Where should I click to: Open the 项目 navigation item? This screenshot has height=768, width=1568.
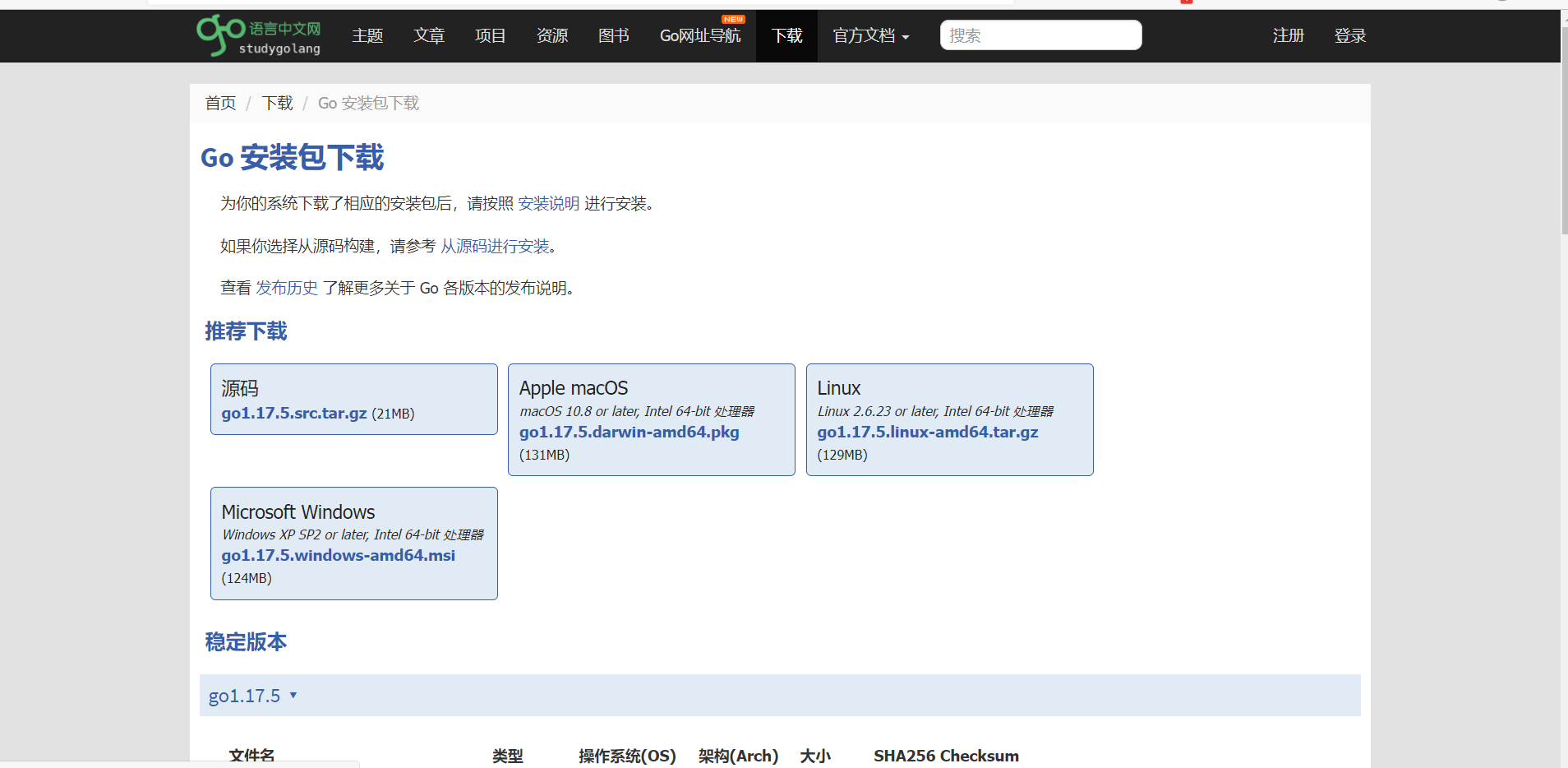tap(490, 35)
